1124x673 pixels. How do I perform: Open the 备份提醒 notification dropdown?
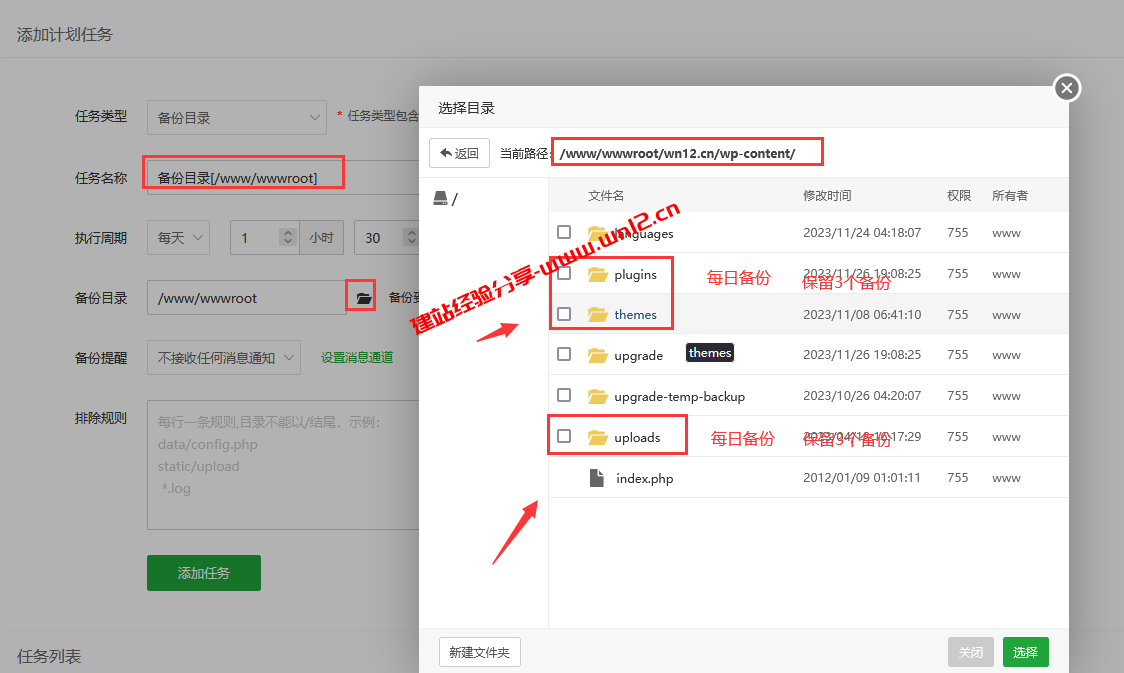(x=223, y=357)
